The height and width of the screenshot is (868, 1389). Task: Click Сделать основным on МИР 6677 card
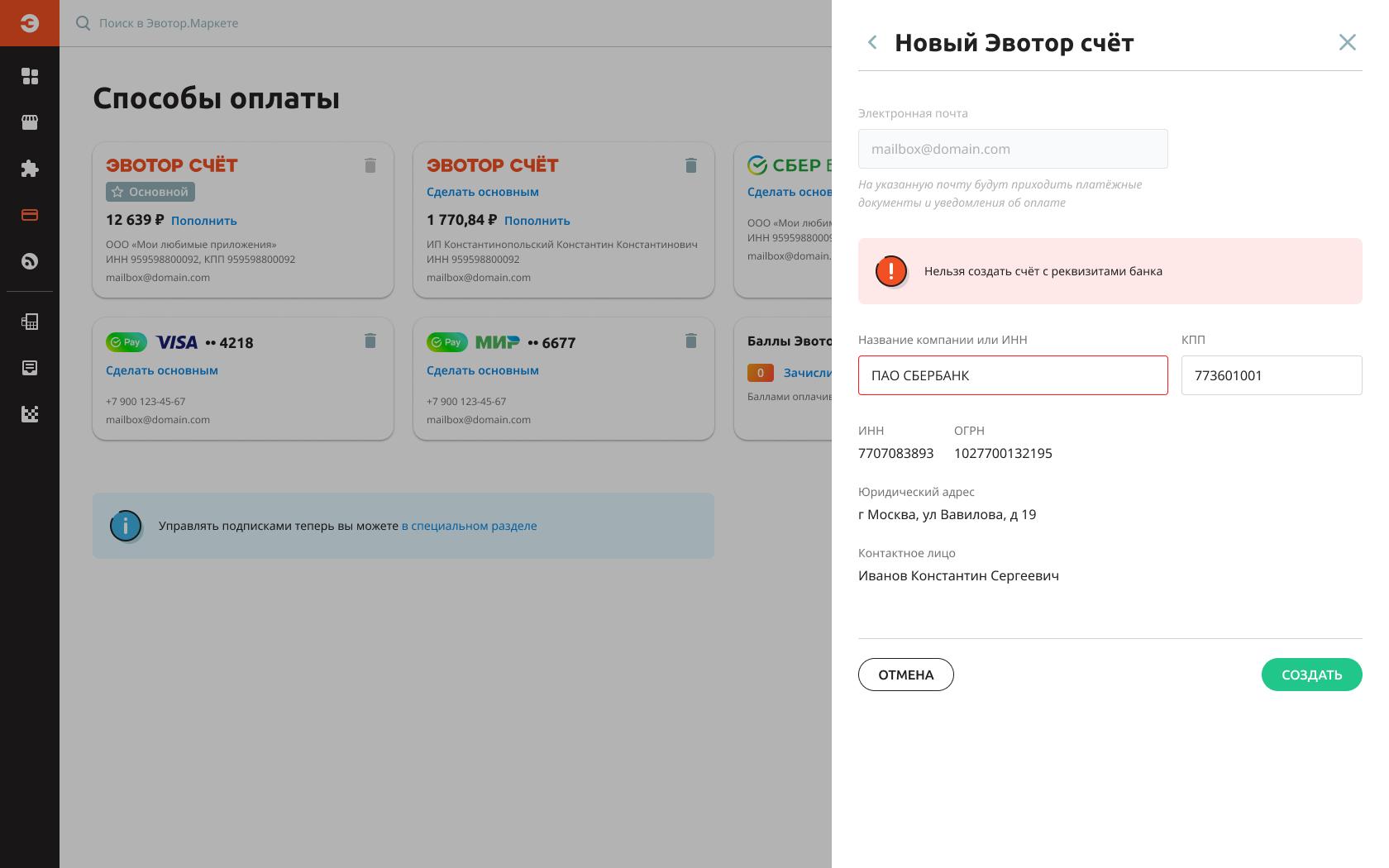point(483,370)
